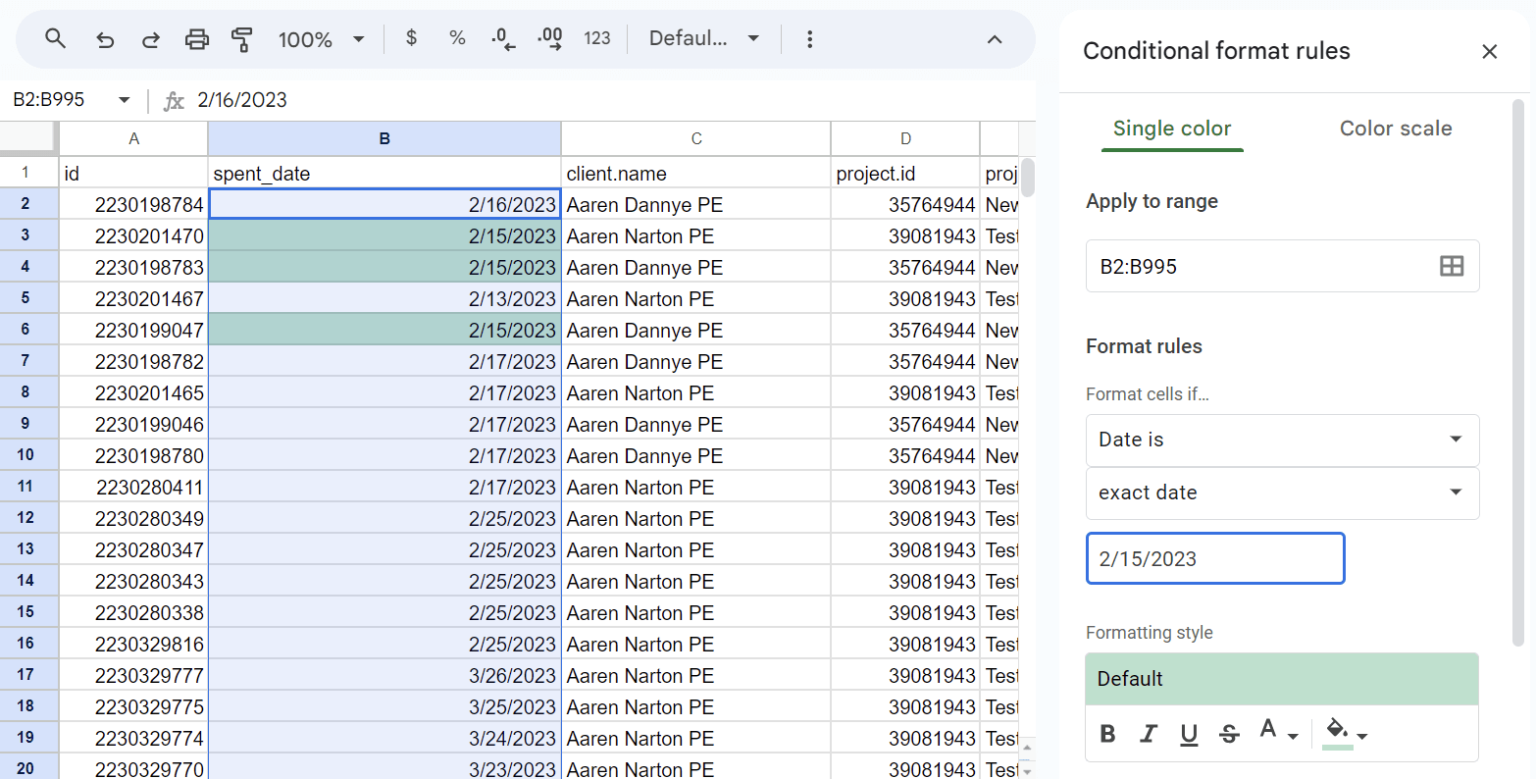The width and height of the screenshot is (1536, 779).
Task: Apply currency format to selected cells
Action: (411, 38)
